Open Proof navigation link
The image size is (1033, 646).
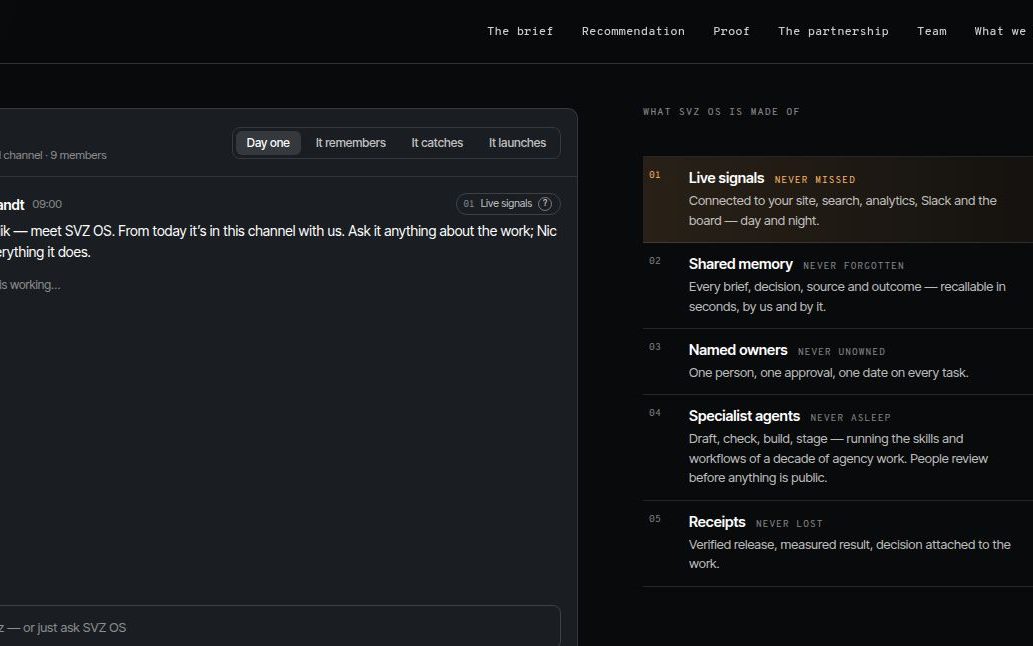(731, 31)
